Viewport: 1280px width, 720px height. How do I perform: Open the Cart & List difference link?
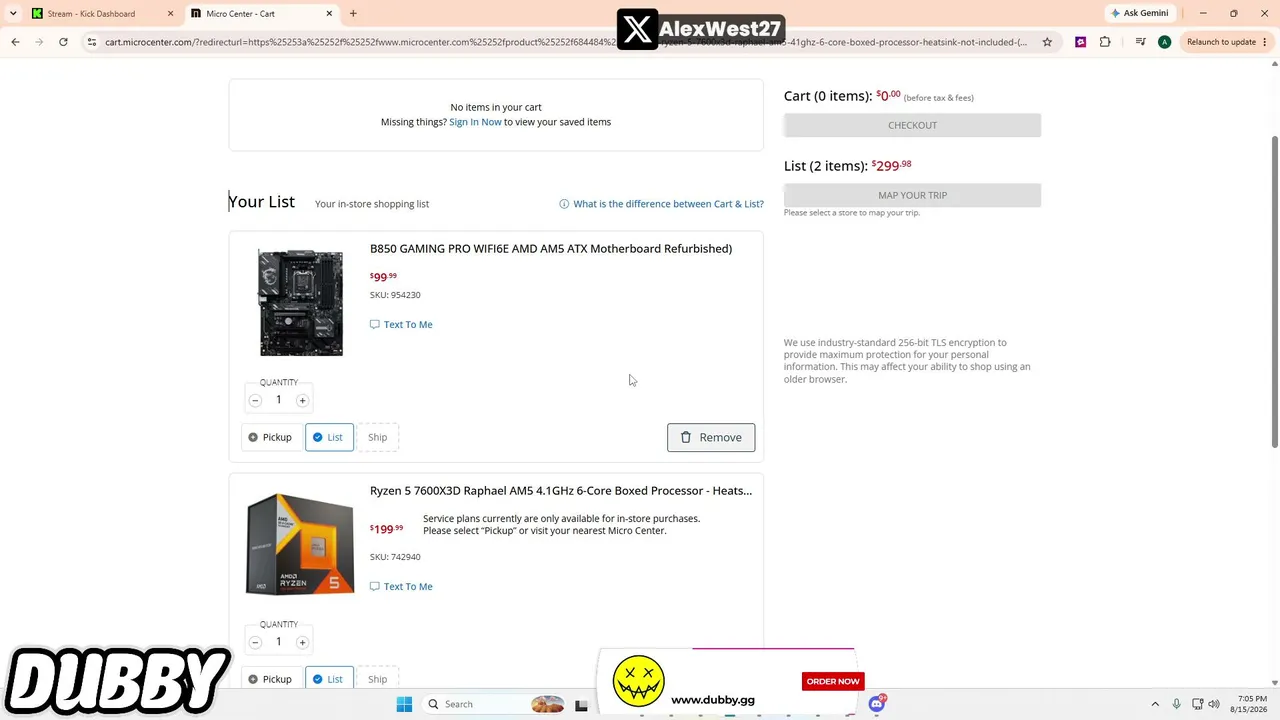668,204
